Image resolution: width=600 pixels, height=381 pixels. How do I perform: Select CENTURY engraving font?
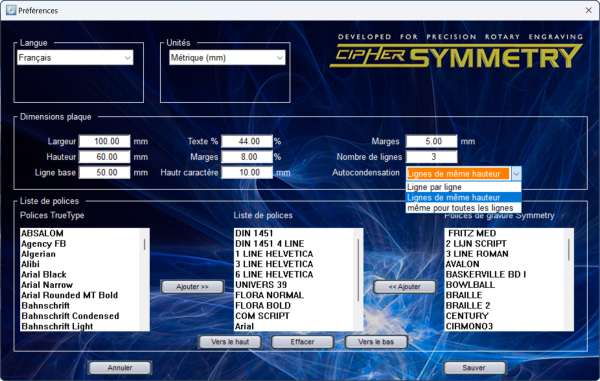pos(504,316)
